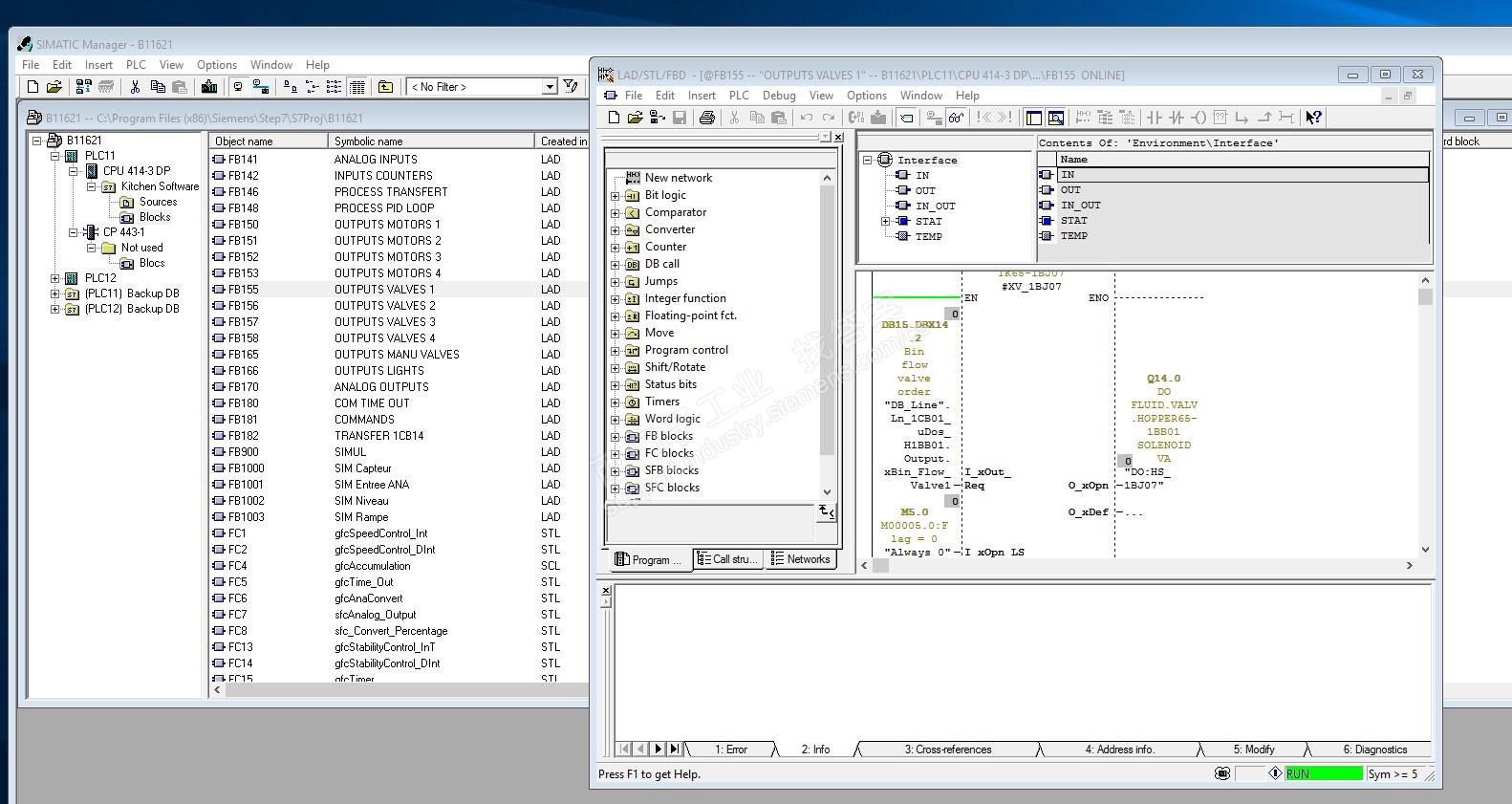The image size is (1512, 804).
Task: Select FC8 sfc_Convert_Percentage row
Action: coord(399,631)
